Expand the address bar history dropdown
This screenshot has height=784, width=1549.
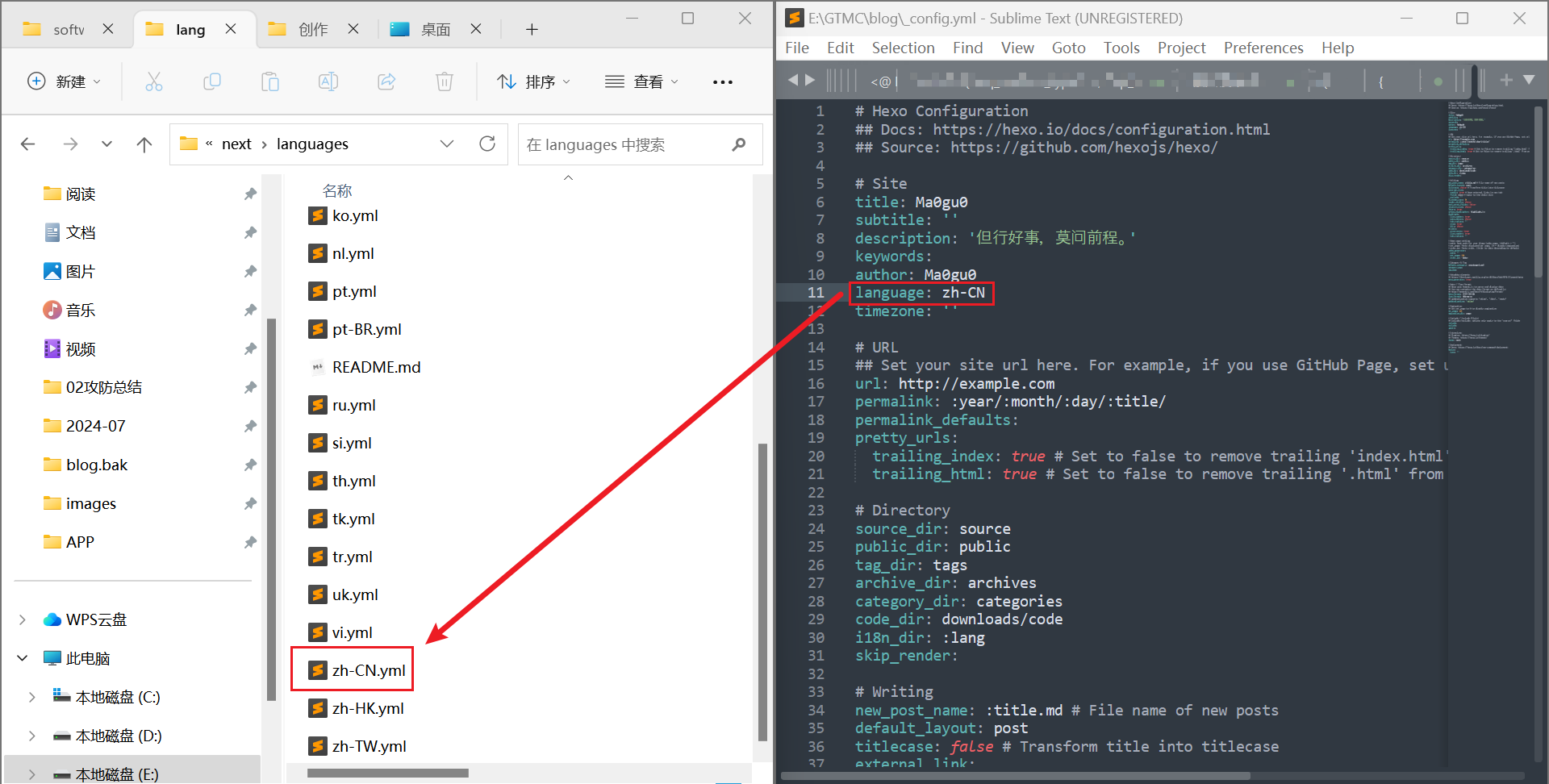click(447, 144)
